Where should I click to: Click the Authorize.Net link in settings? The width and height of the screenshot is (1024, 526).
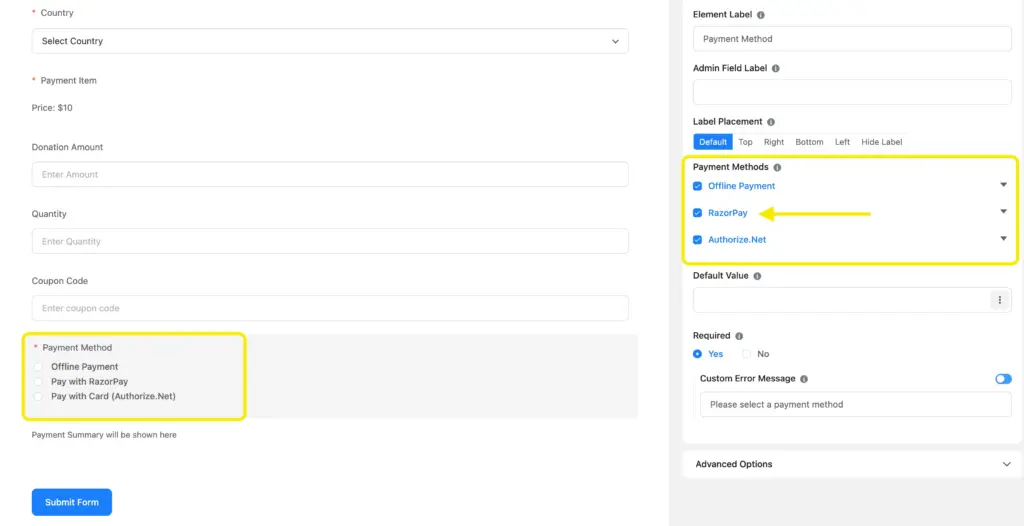737,240
